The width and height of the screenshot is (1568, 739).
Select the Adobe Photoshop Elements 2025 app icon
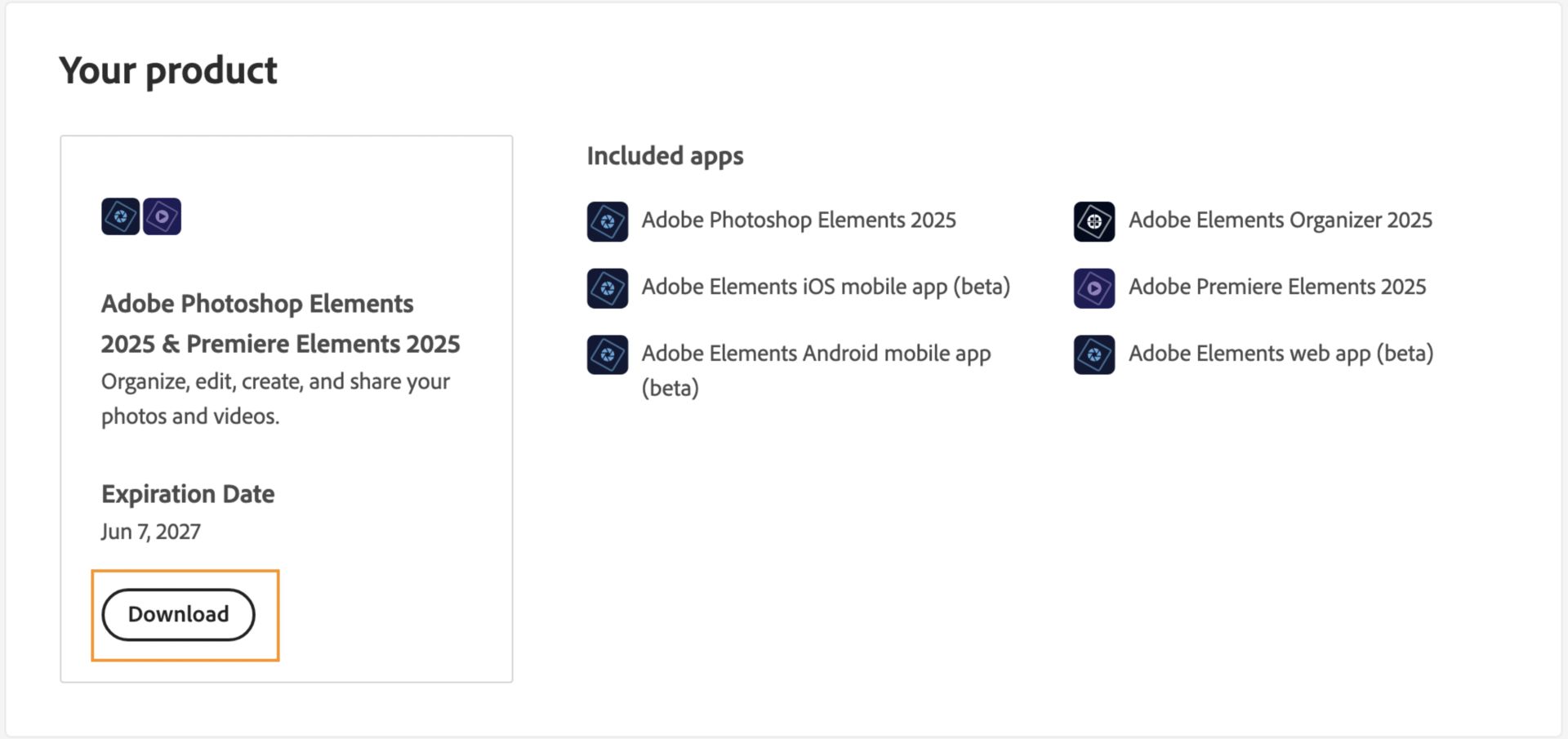[x=608, y=221]
